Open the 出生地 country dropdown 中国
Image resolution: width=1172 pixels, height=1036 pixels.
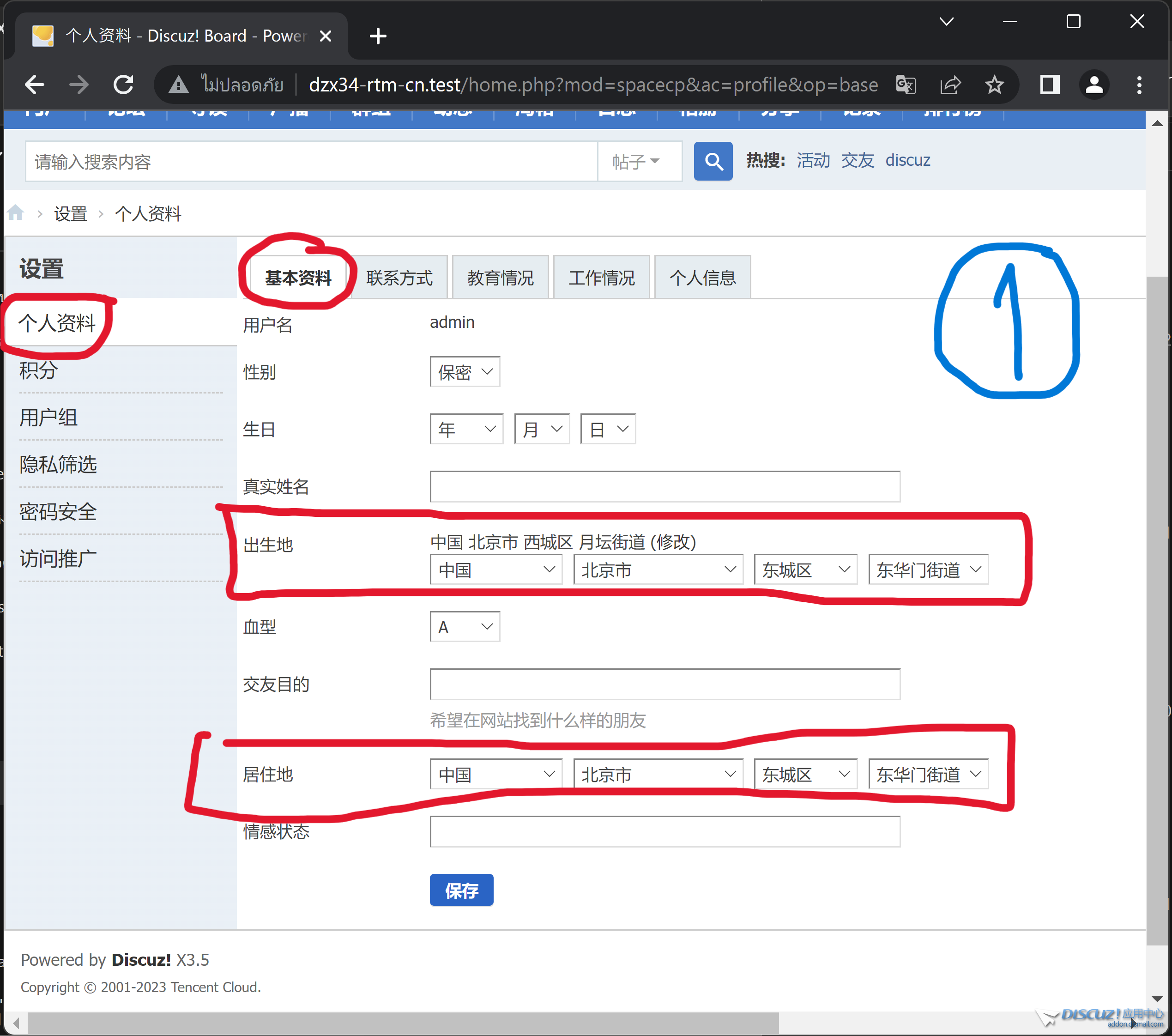(x=496, y=569)
